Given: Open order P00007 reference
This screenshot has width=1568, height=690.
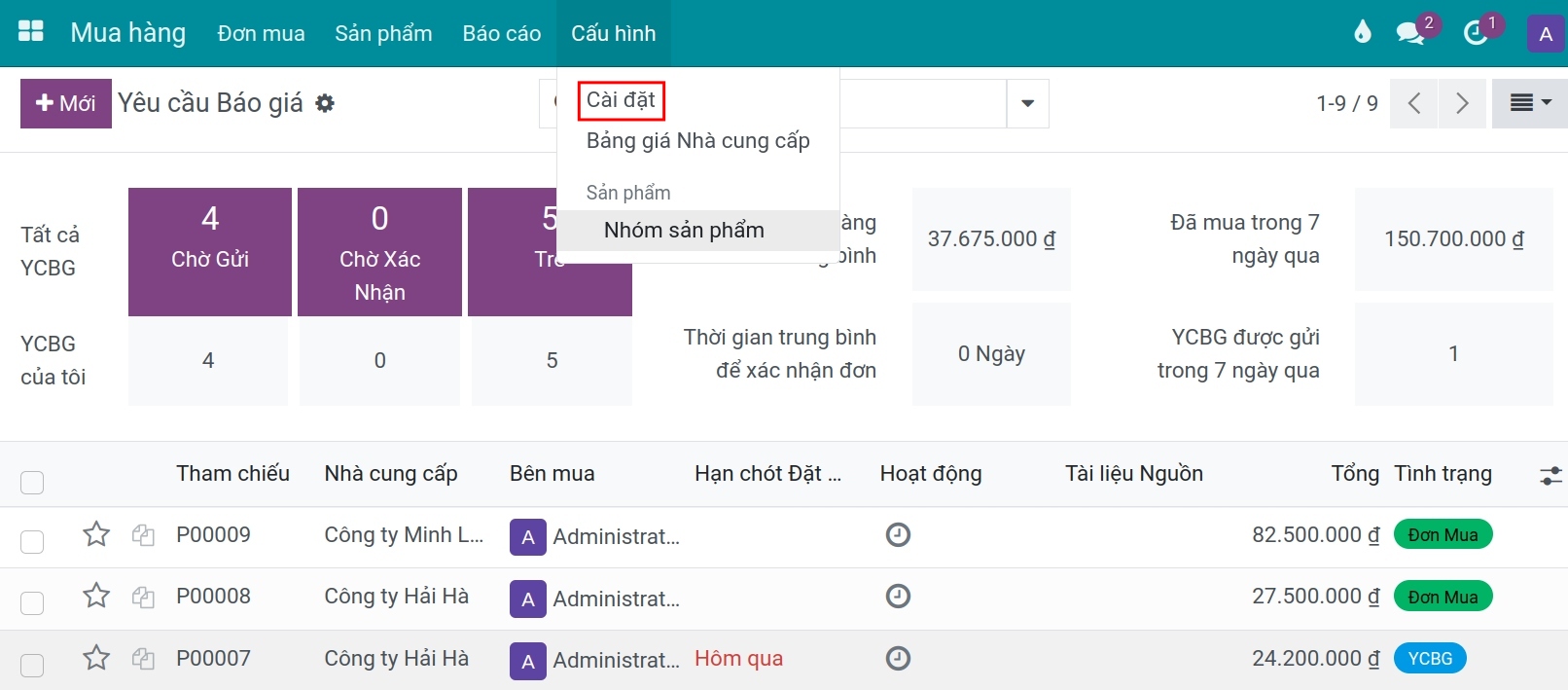Looking at the screenshot, I should tap(213, 659).
